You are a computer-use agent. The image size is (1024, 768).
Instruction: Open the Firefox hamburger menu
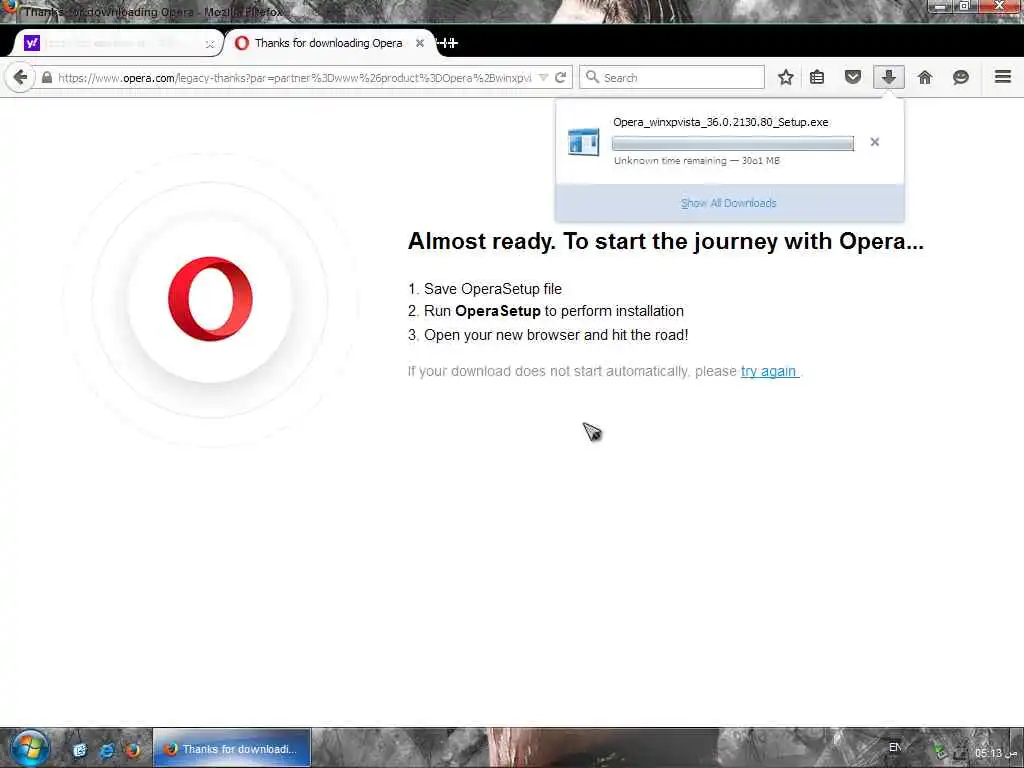(1002, 77)
